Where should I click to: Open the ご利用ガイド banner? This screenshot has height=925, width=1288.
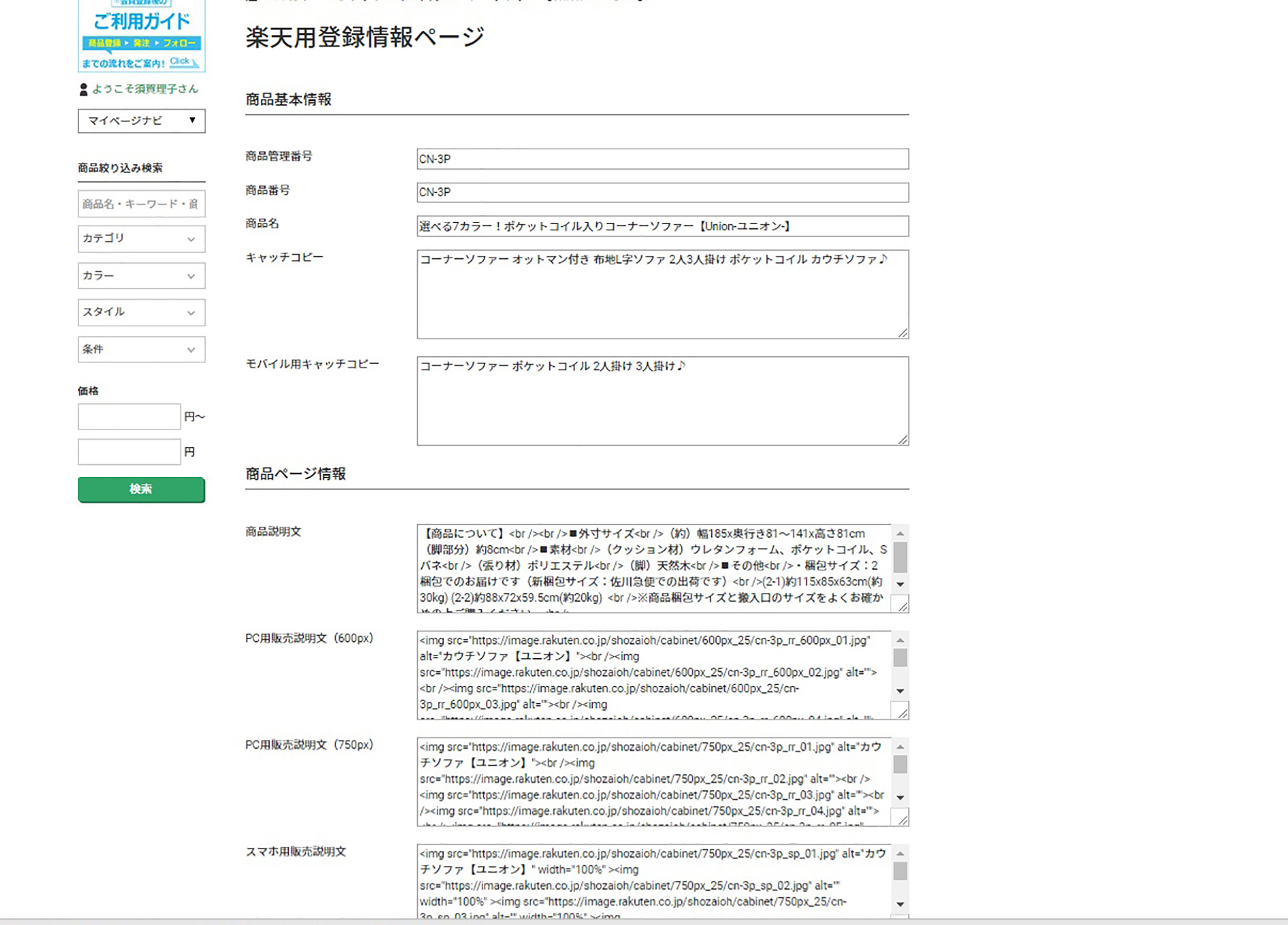[141, 36]
